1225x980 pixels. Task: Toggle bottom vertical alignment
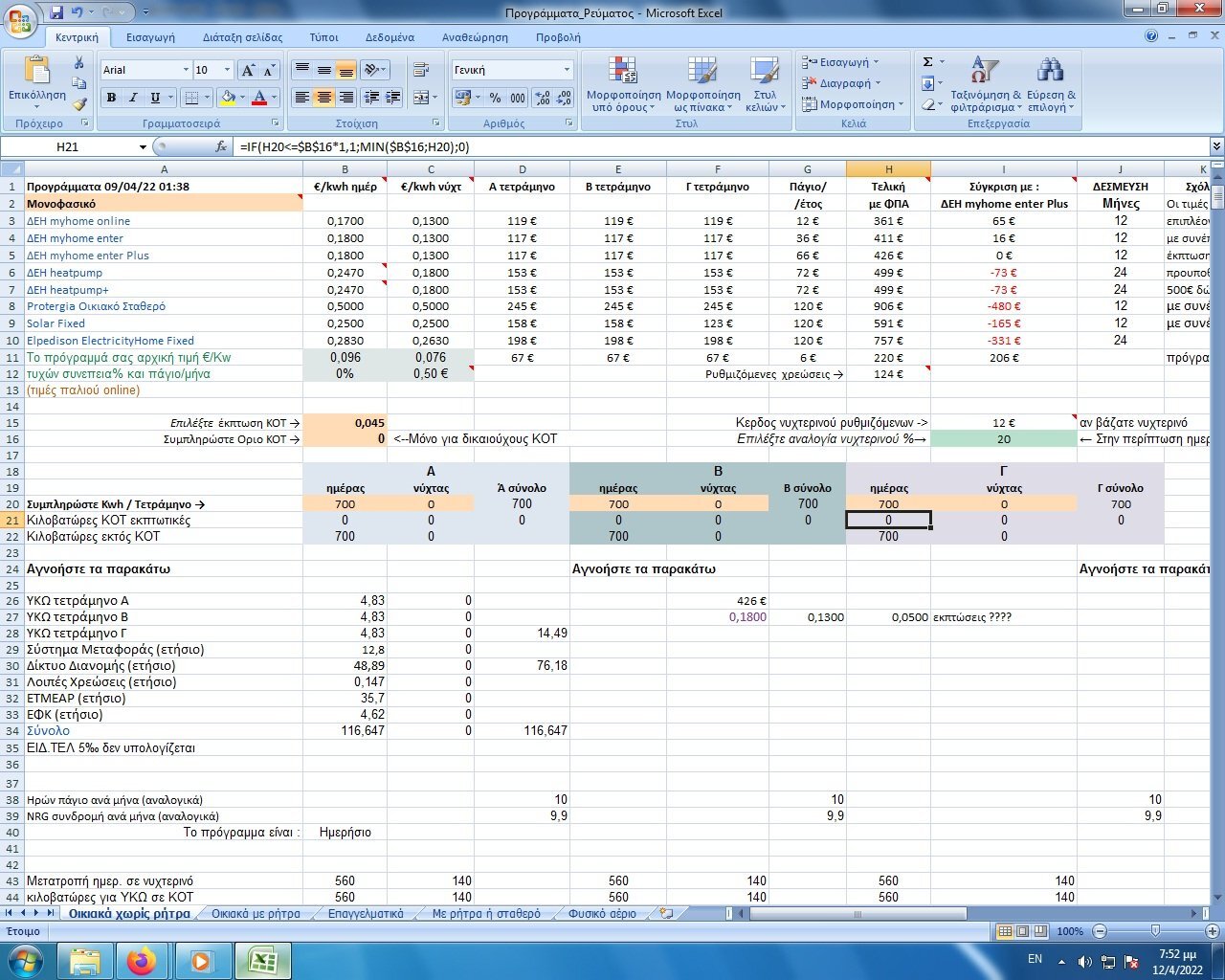coord(346,70)
